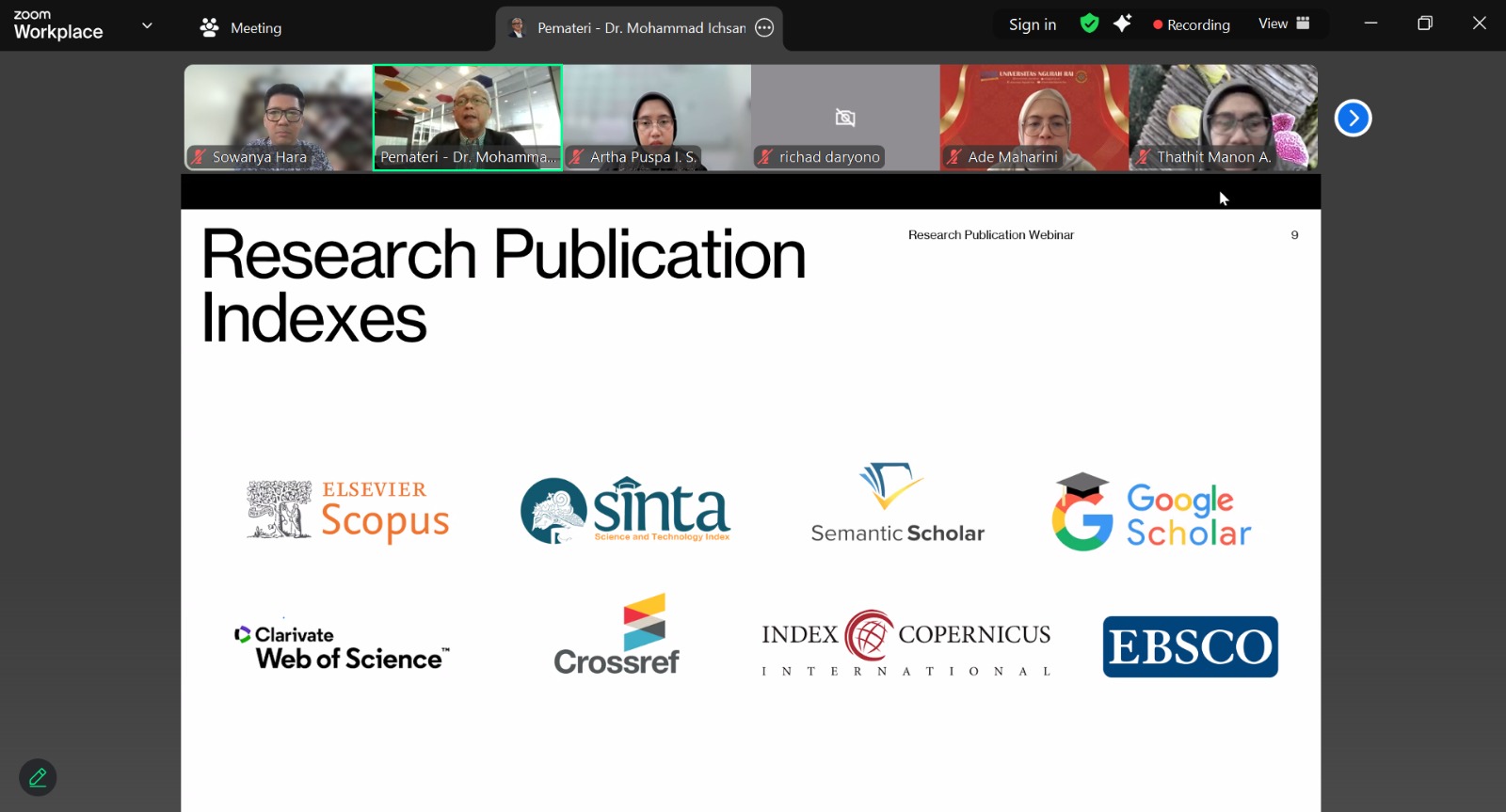Click the Research Publication Webinar header text
1506x812 pixels.
(x=991, y=235)
